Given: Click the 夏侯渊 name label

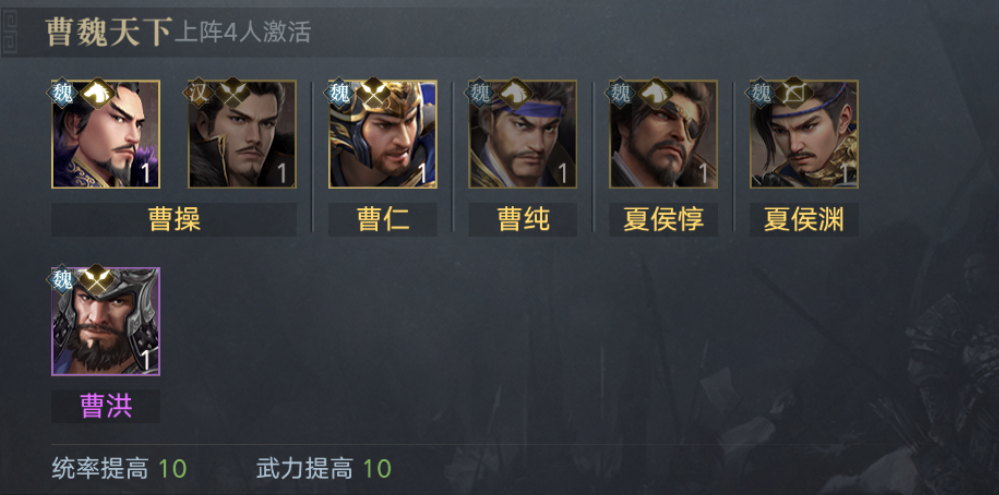Looking at the screenshot, I should (804, 220).
